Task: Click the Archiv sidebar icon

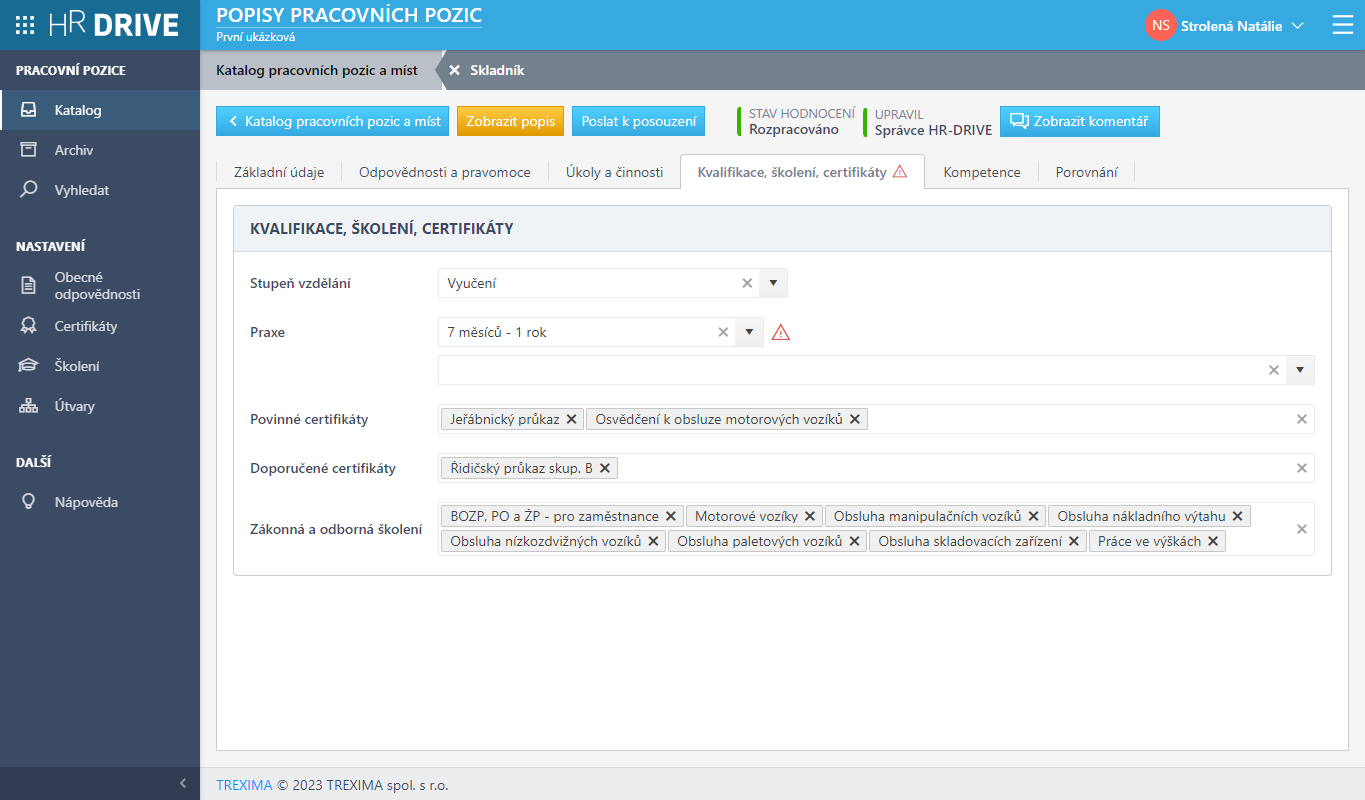Action: click(x=29, y=150)
